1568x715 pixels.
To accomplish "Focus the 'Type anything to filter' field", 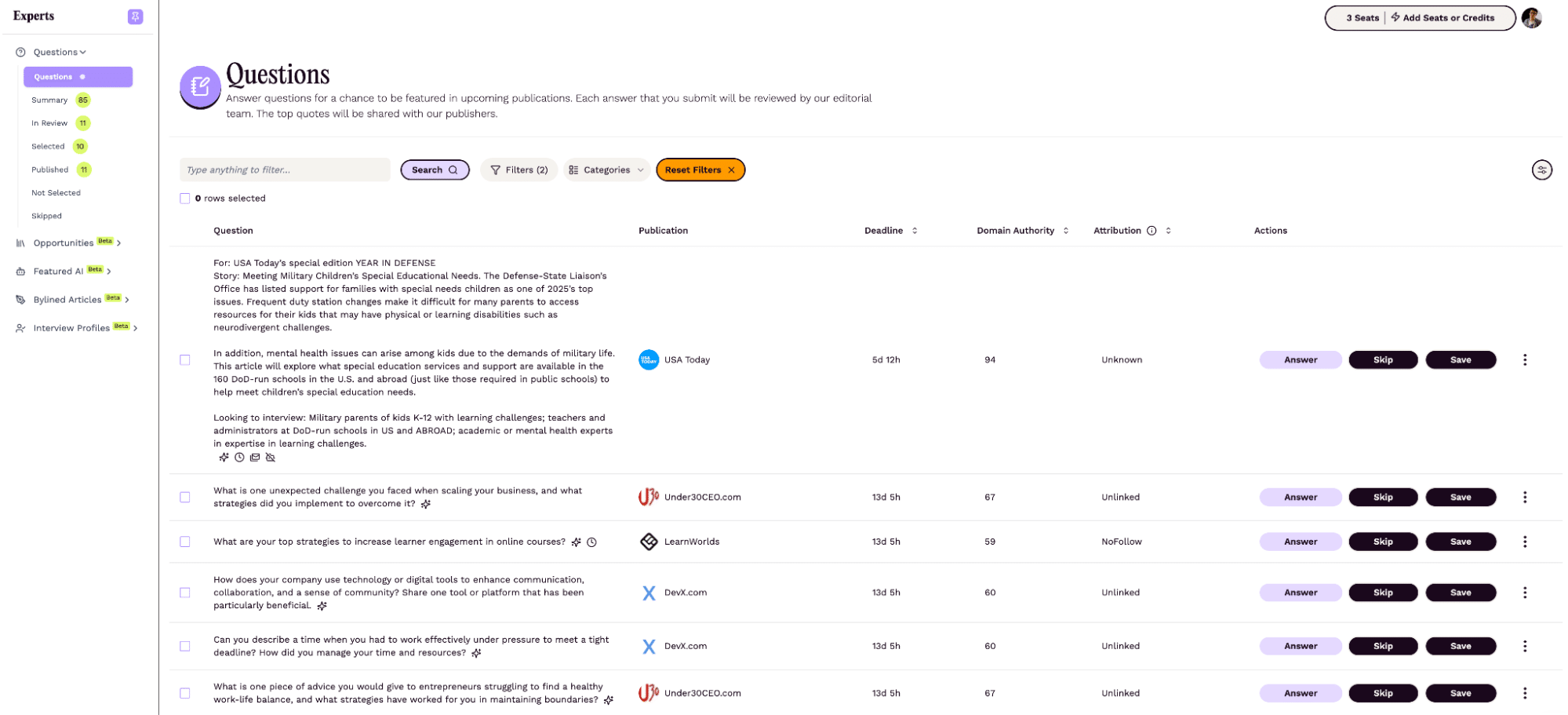I will (284, 170).
